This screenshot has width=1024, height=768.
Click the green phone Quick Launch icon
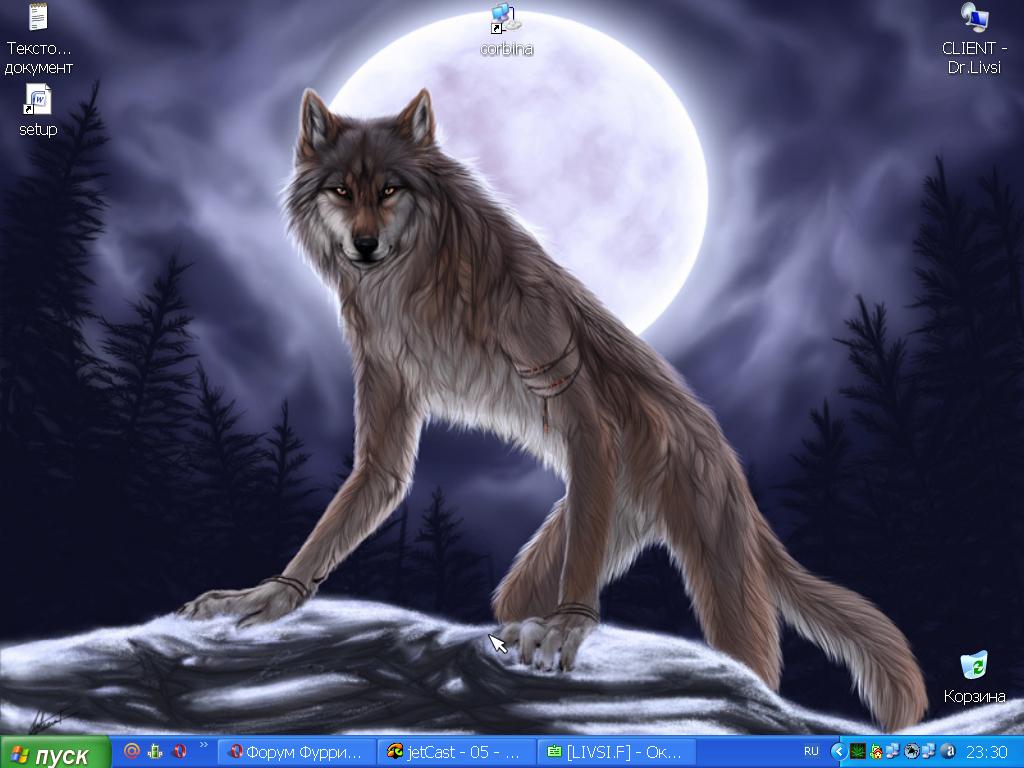pos(156,751)
